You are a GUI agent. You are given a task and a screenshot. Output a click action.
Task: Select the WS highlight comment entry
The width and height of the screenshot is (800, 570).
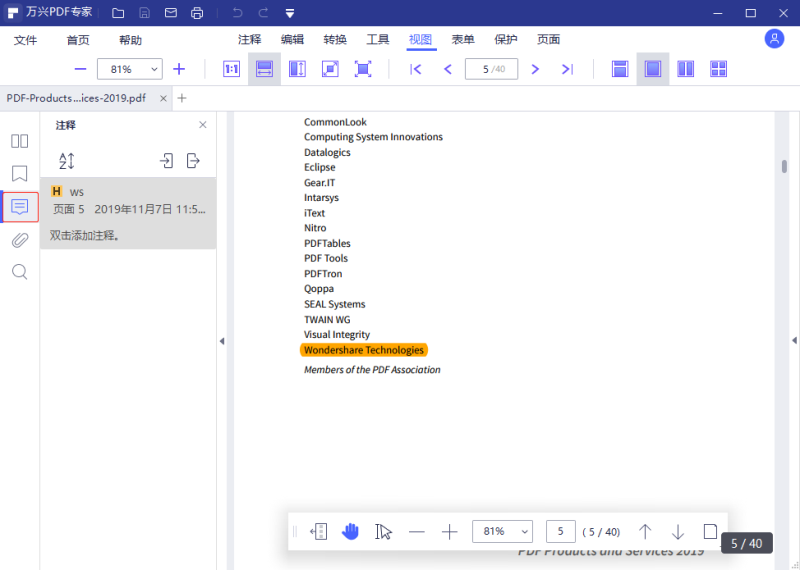(x=128, y=213)
